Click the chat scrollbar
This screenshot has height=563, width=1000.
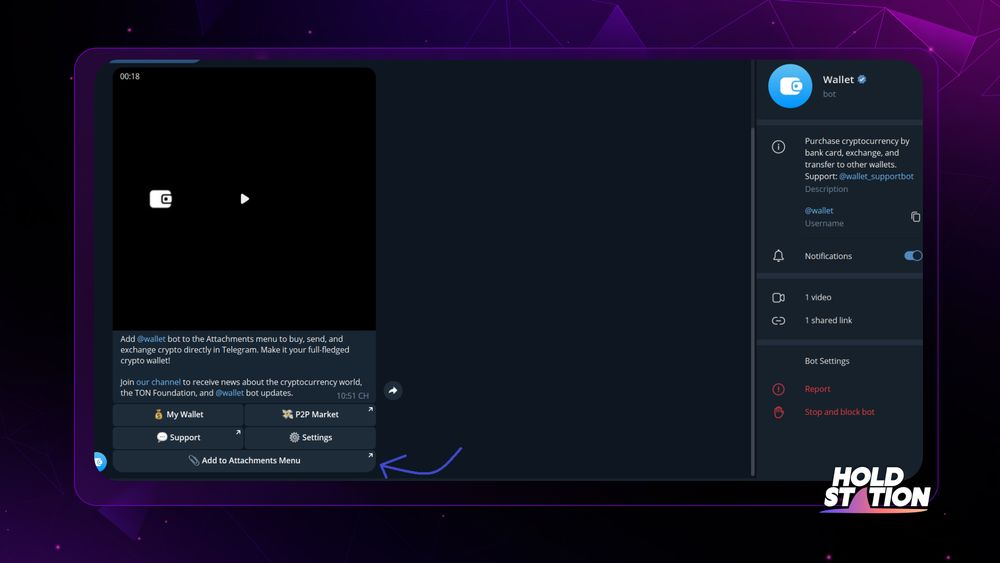(753, 300)
